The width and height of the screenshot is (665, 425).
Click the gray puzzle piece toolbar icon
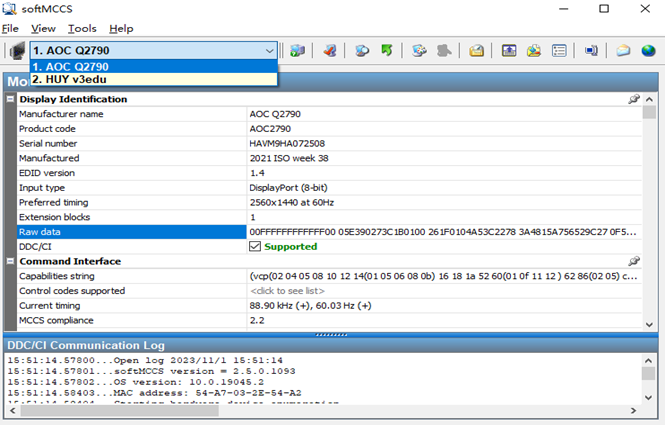tap(444, 51)
